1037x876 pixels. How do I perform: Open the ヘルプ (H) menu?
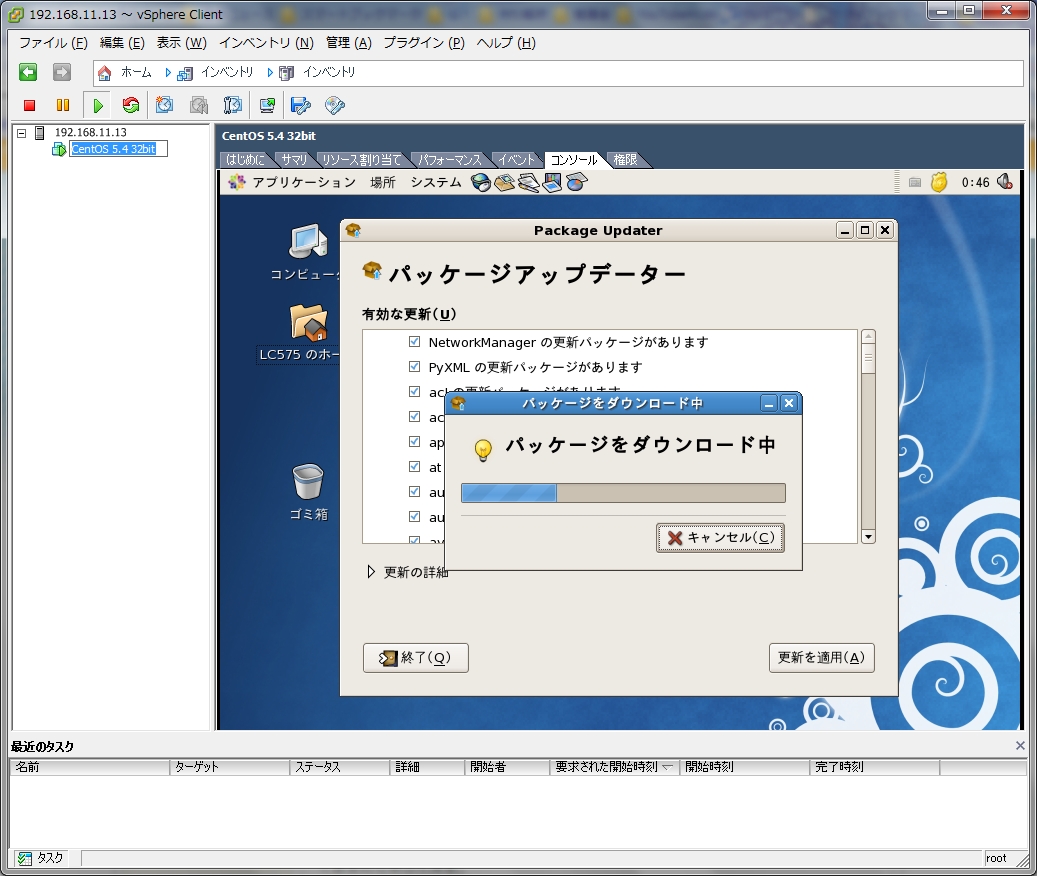point(506,43)
